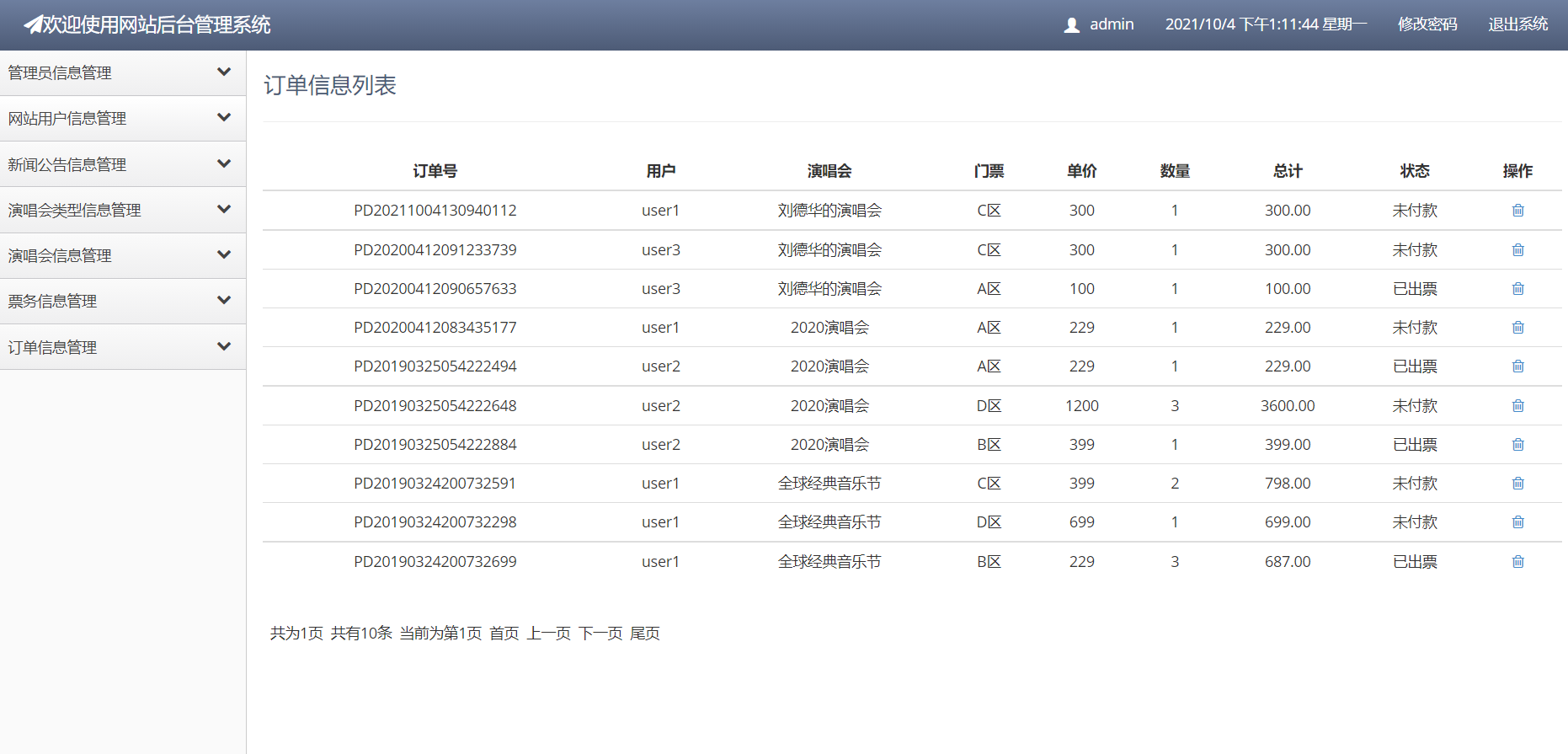Click the 状态 column header

1415,171
